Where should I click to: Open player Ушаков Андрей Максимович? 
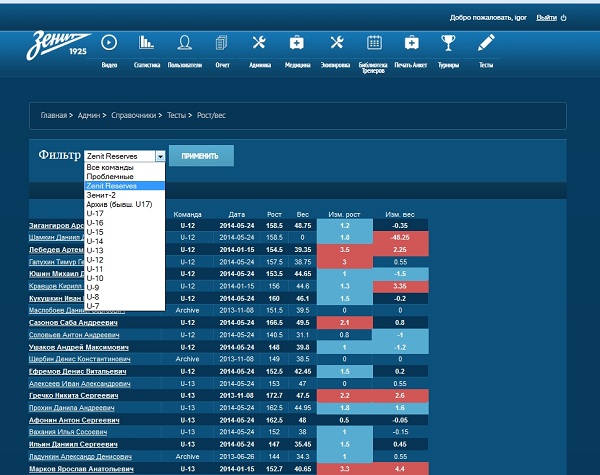[78, 347]
